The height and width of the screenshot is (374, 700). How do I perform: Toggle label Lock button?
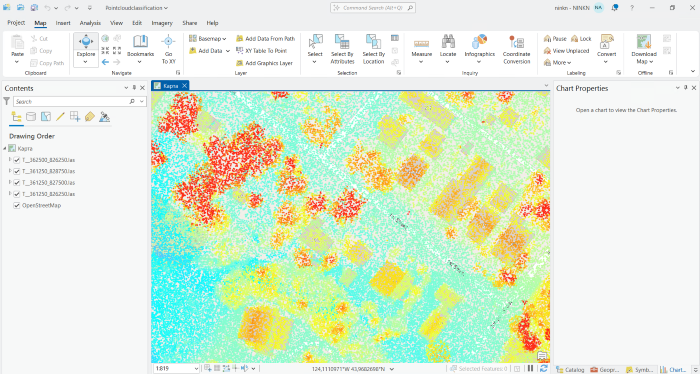pyautogui.click(x=581, y=39)
